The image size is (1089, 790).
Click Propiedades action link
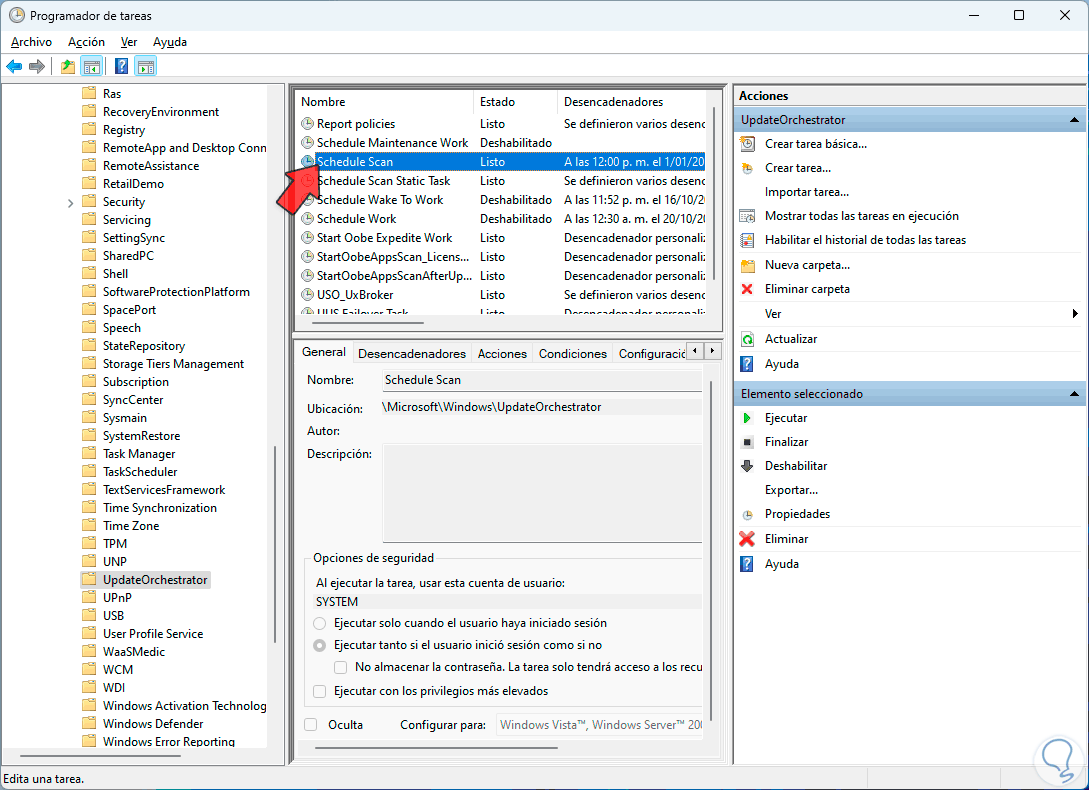click(x=797, y=514)
